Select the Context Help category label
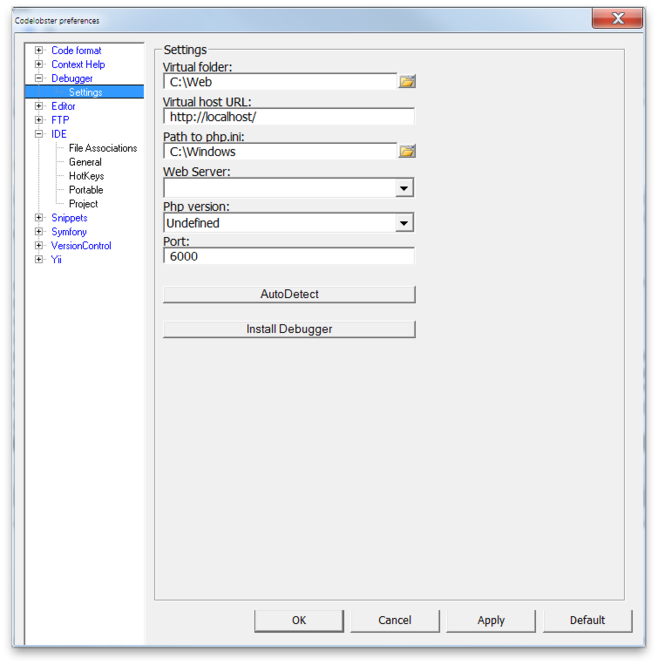Screen dimensions: 658x665 pos(78,64)
